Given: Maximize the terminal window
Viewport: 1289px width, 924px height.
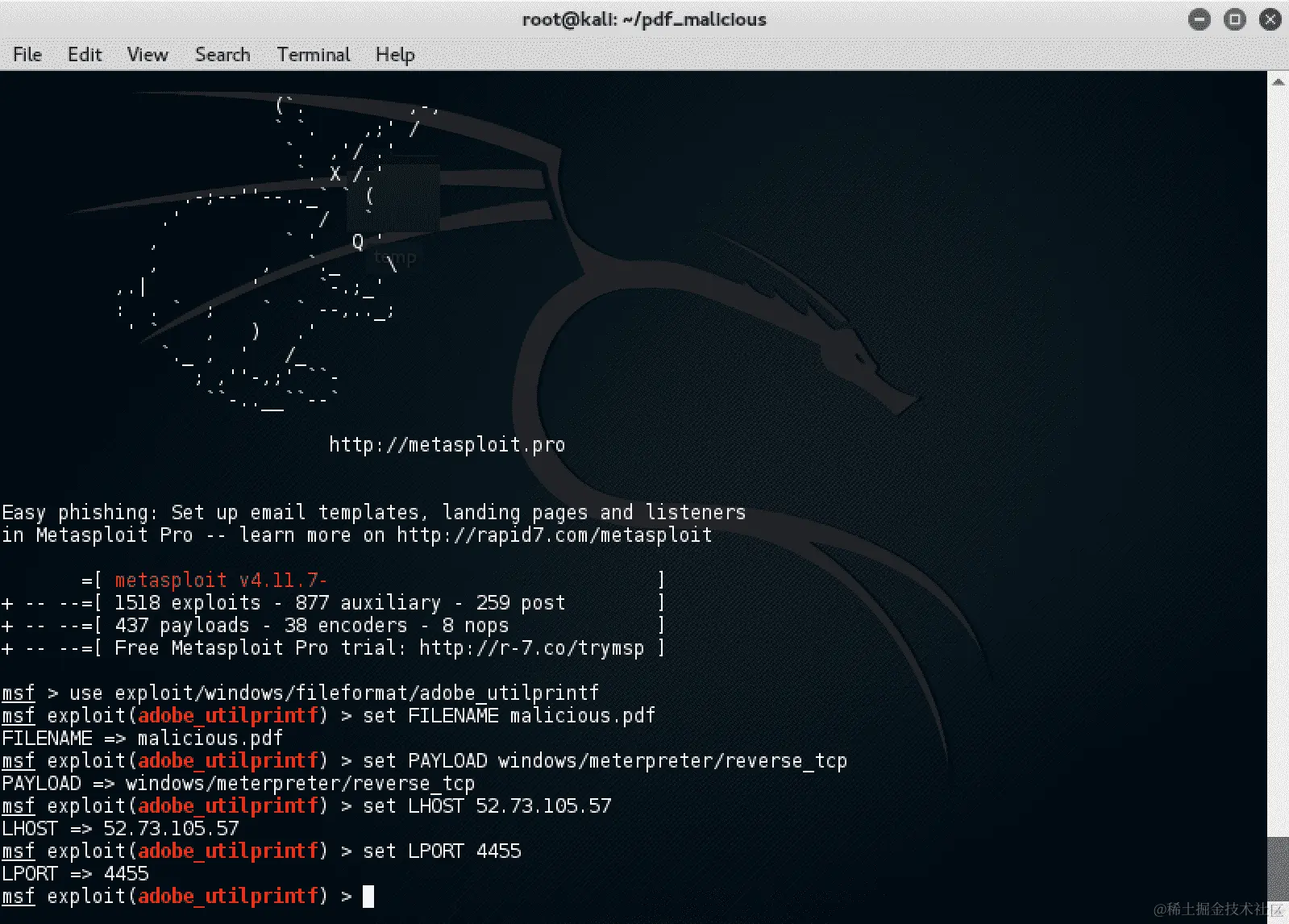Looking at the screenshot, I should pos(1235,19).
